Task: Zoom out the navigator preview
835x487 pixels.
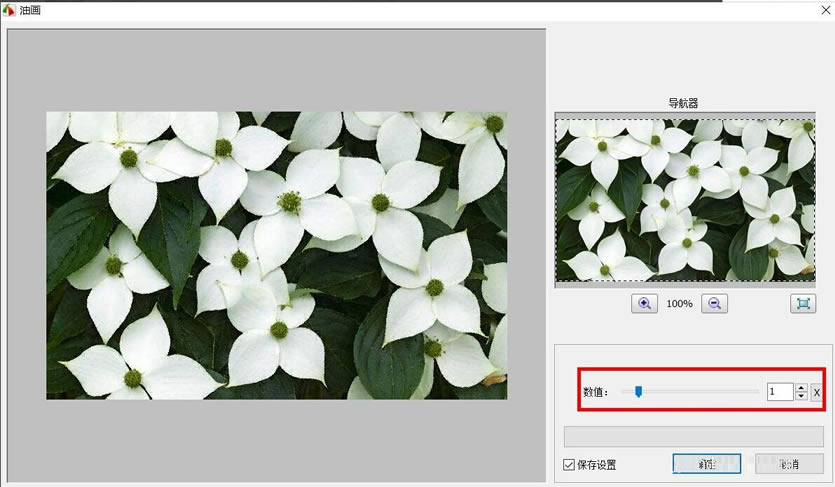Action: (715, 303)
